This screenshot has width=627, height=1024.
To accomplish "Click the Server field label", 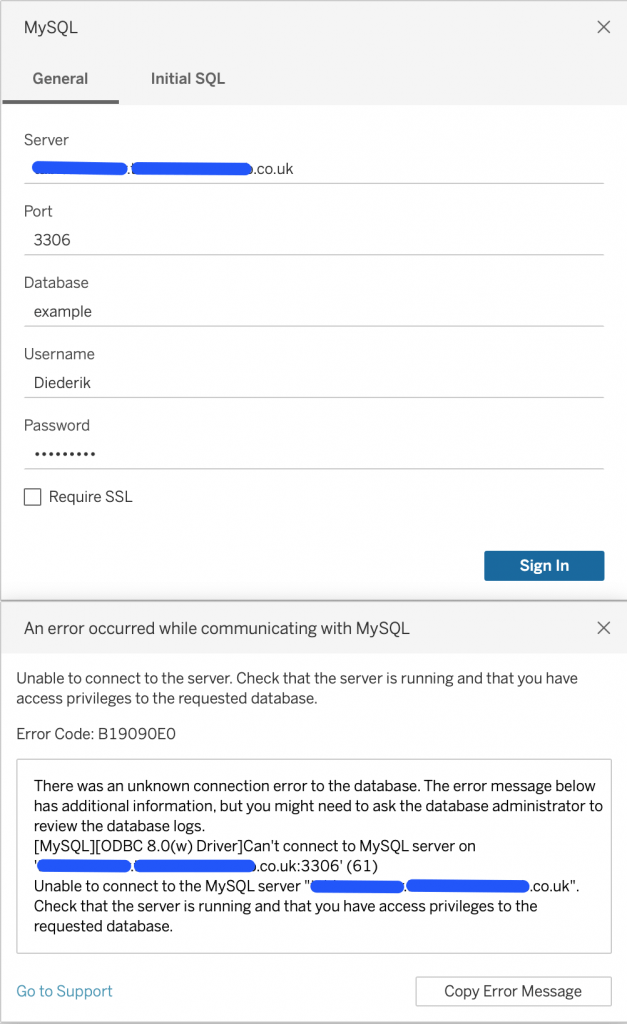I will point(46,140).
